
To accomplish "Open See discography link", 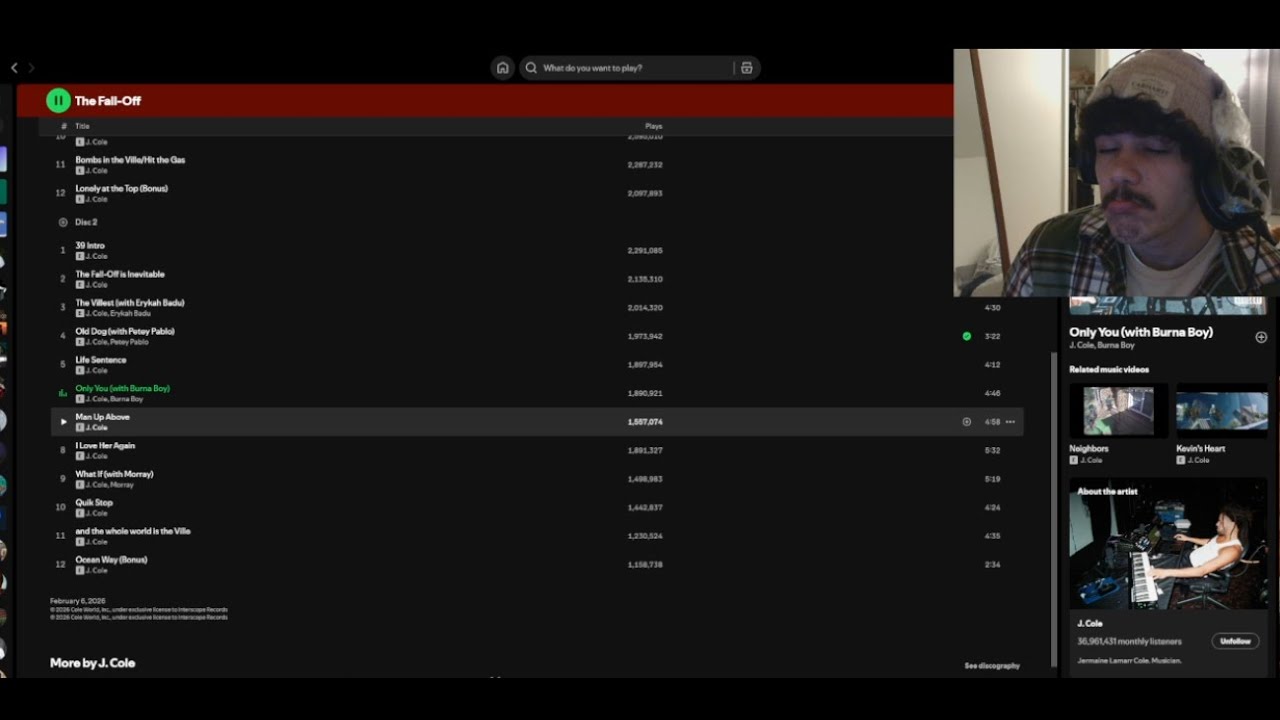I will (x=992, y=666).
